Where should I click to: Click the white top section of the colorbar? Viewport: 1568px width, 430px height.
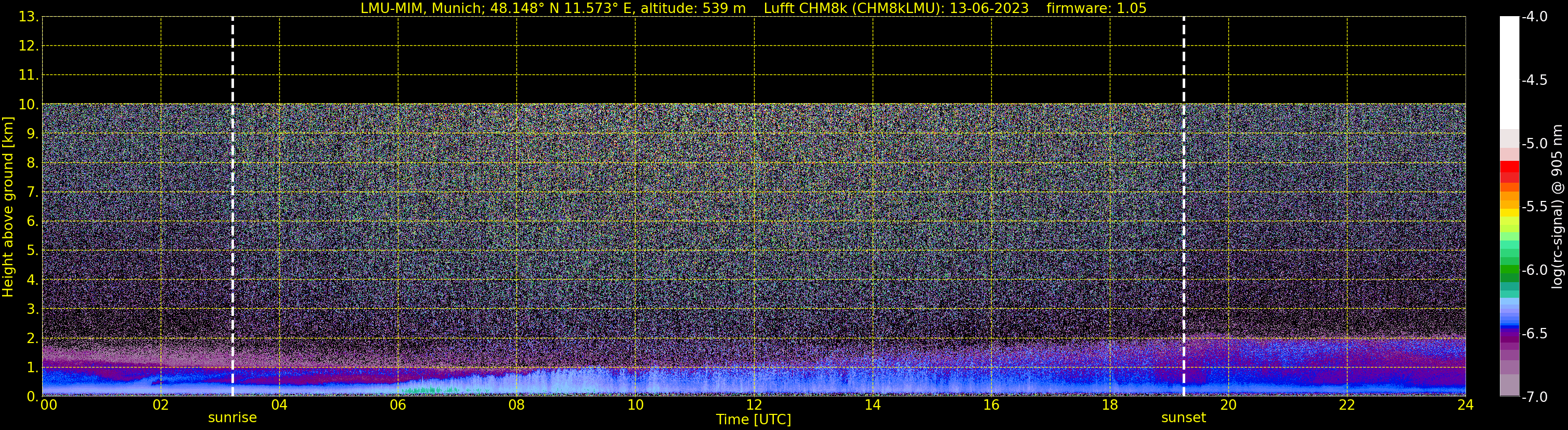1510,73
